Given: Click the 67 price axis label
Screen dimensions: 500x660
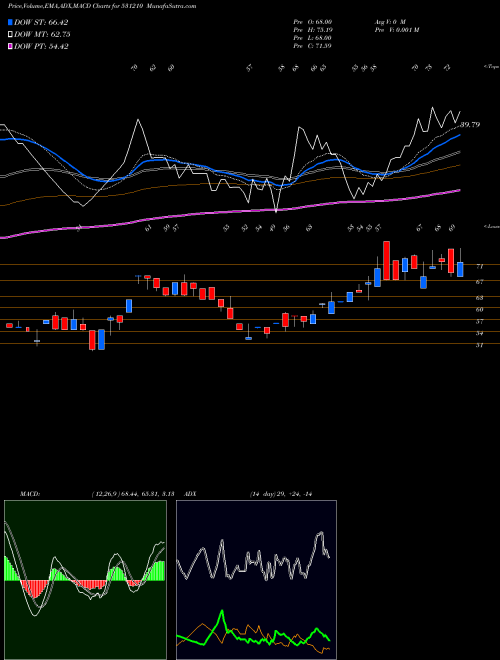Looking at the screenshot, I should 479,282.
